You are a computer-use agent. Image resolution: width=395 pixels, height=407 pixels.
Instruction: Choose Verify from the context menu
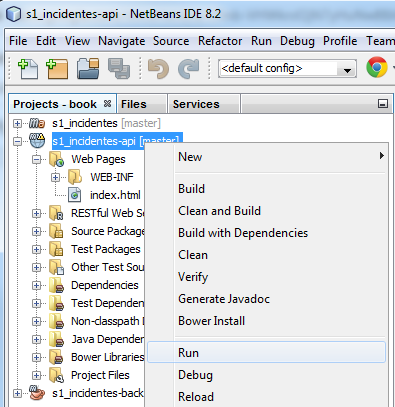pos(266,277)
